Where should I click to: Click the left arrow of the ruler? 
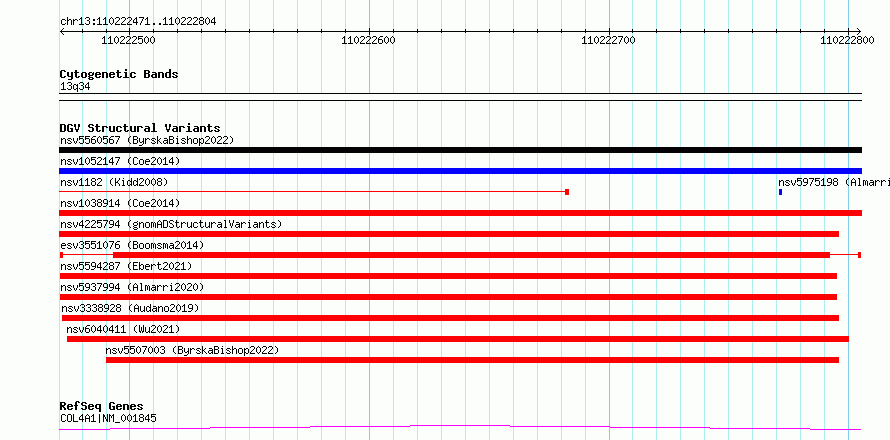point(62,31)
